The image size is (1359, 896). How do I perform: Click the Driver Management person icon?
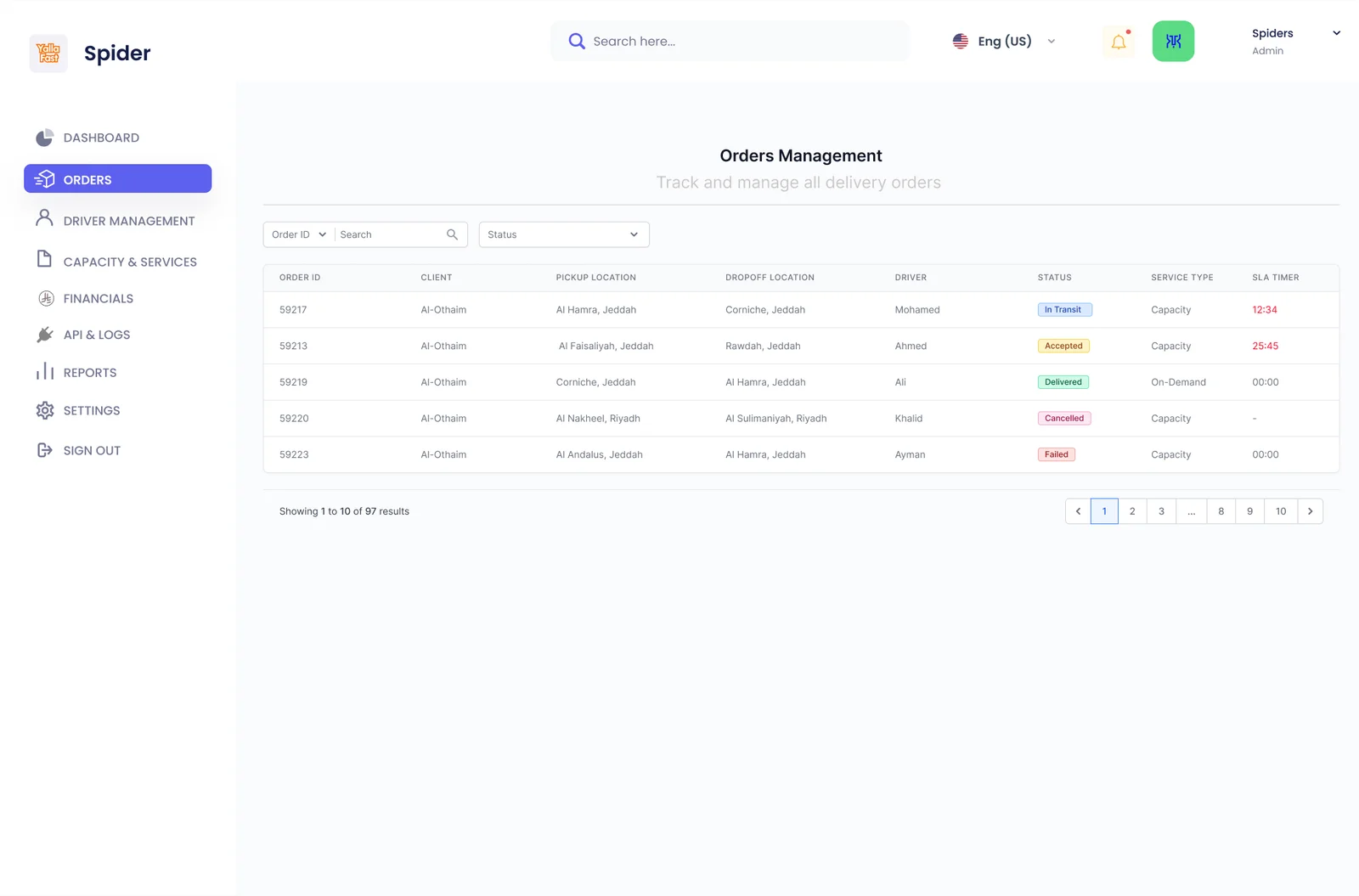pos(44,218)
